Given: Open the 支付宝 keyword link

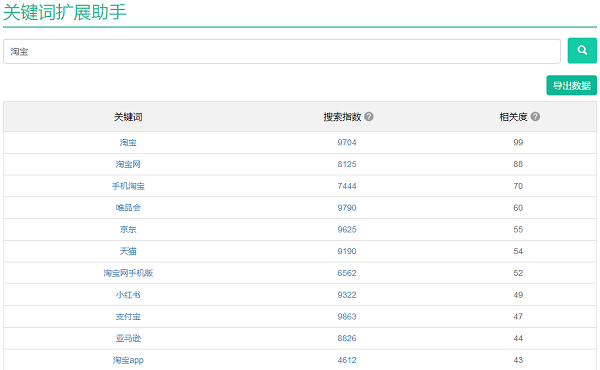Looking at the screenshot, I should click(128, 317).
